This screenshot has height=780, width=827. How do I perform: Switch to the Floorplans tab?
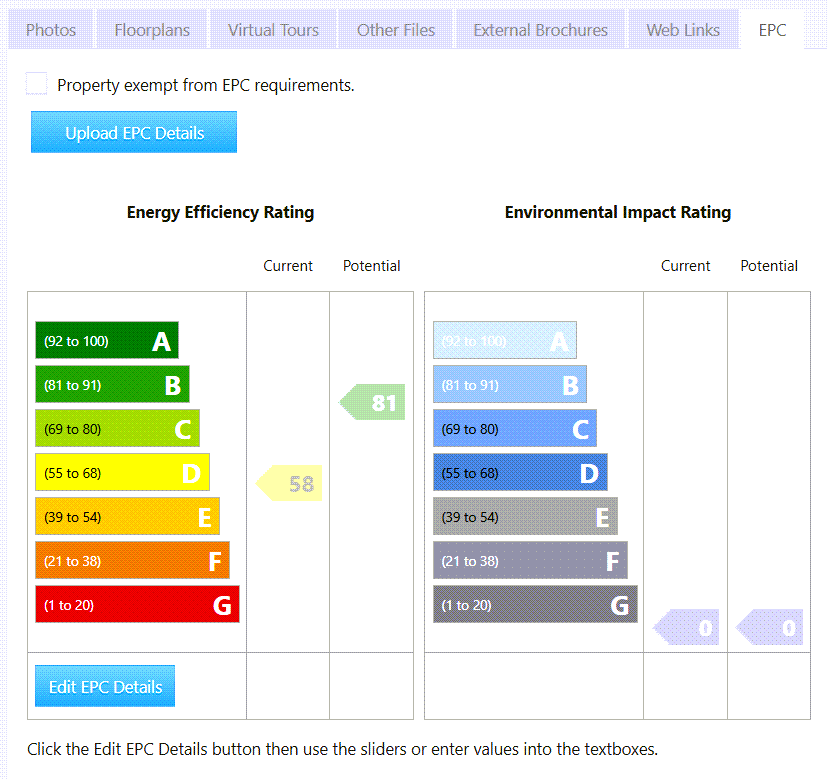pos(152,30)
